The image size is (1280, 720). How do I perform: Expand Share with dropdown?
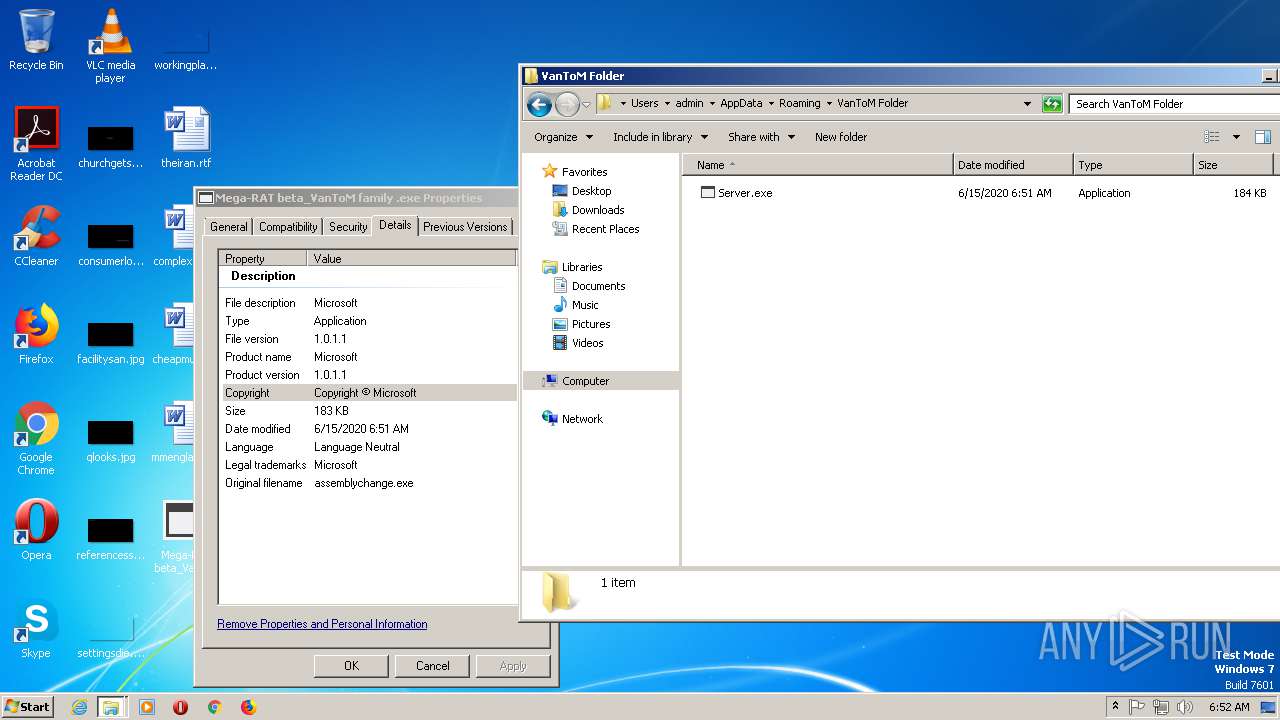pyautogui.click(x=761, y=137)
